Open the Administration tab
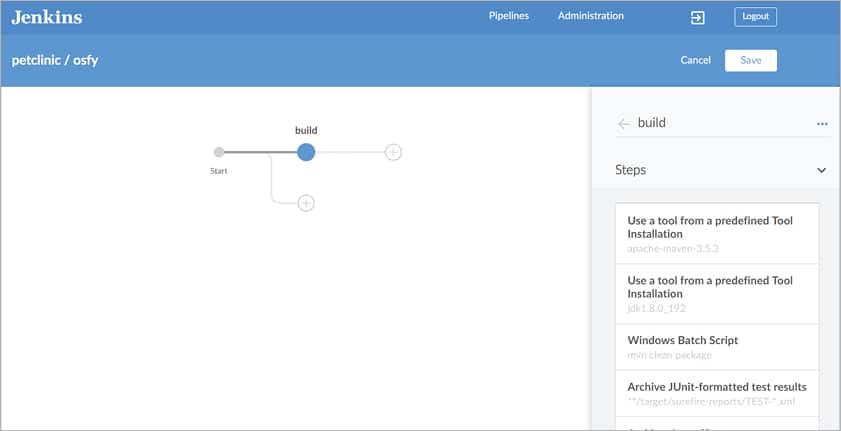The width and height of the screenshot is (841, 431). [590, 16]
